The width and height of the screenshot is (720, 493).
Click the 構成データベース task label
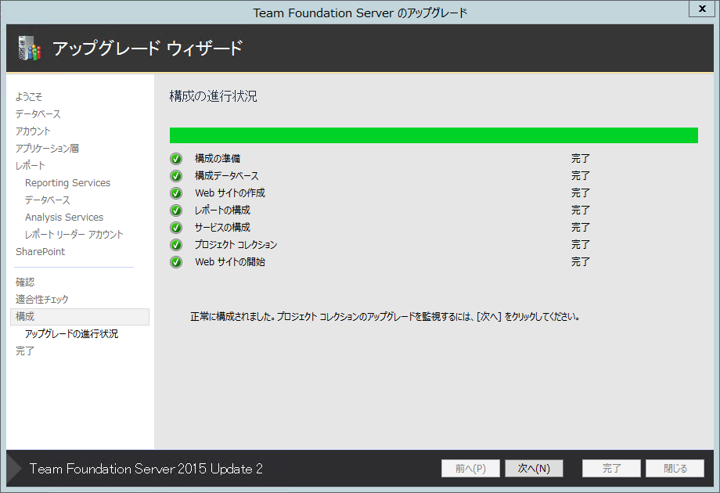pos(226,176)
